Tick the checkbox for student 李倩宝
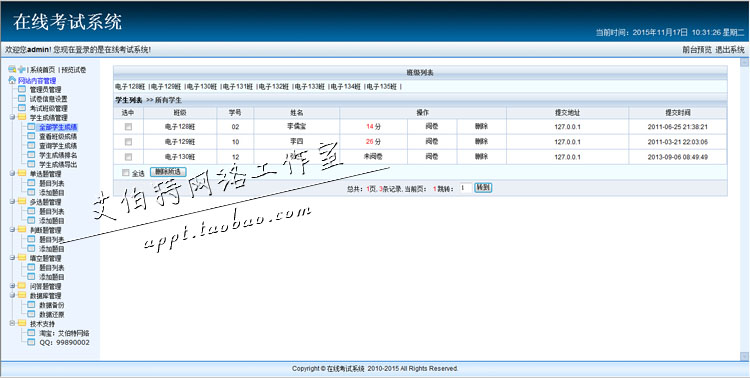This screenshot has width=750, height=378. [x=128, y=127]
